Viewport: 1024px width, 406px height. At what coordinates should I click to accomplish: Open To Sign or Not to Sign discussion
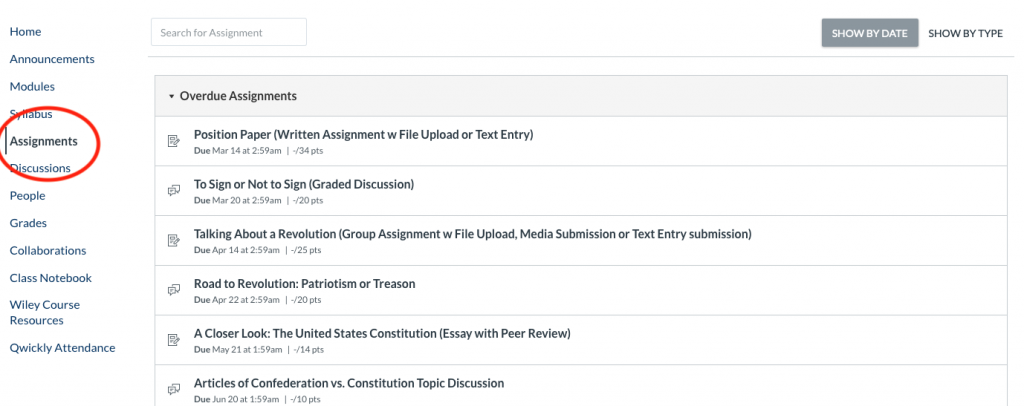coord(303,184)
